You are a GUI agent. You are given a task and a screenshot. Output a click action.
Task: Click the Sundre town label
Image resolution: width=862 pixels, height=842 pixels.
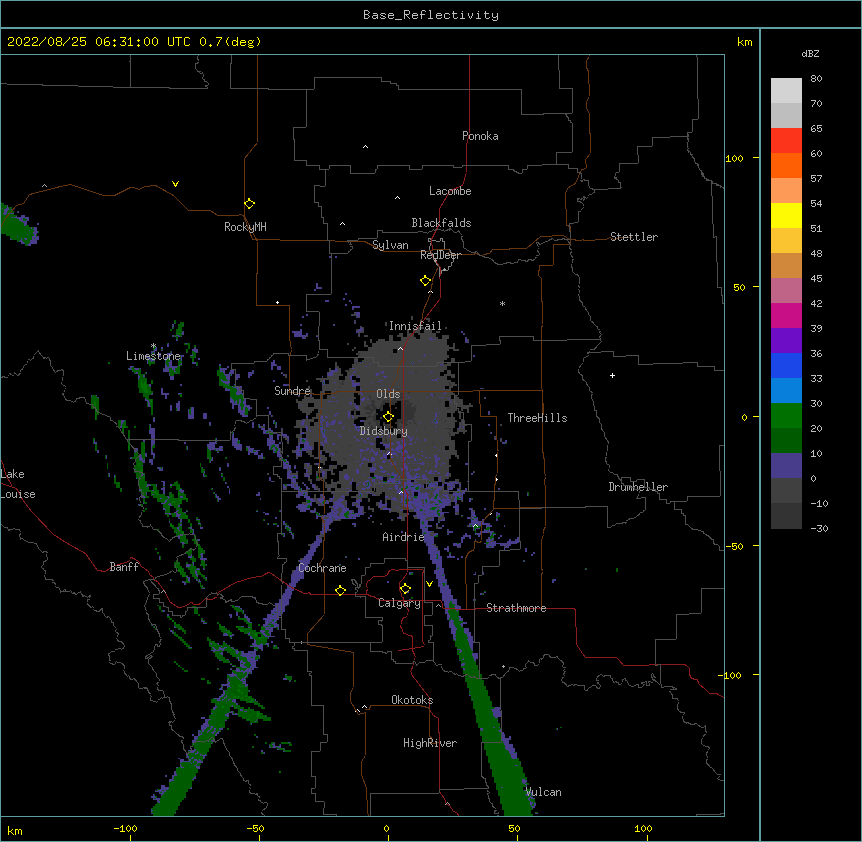tap(292, 391)
